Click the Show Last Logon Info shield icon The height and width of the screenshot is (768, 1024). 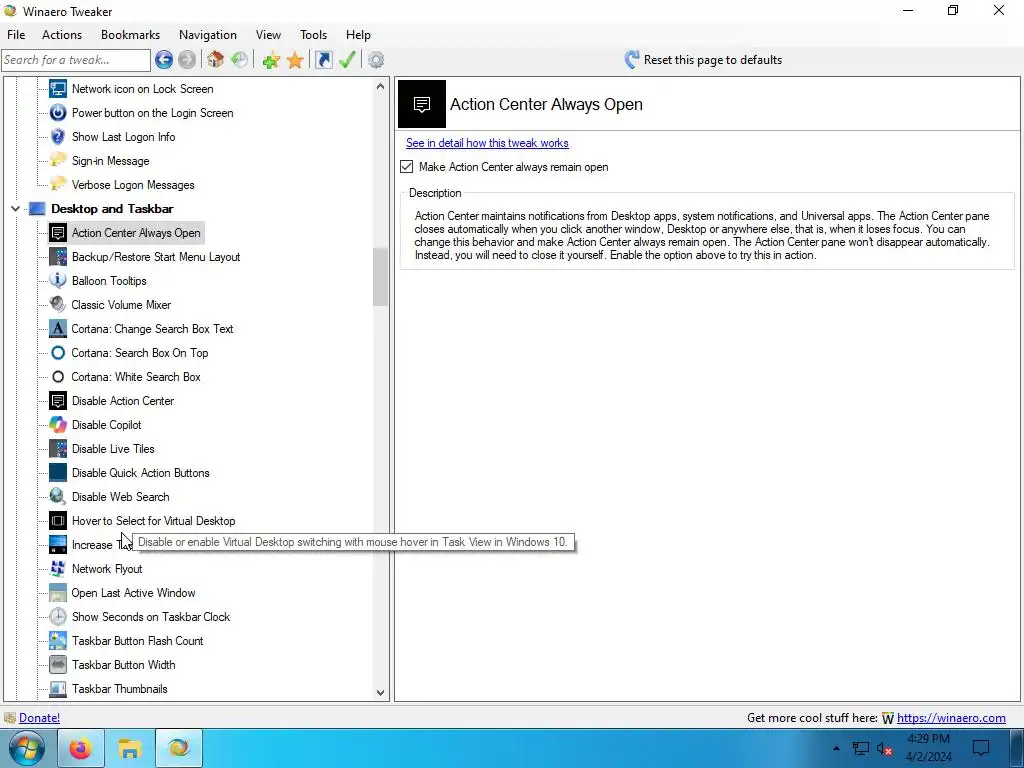click(x=58, y=136)
